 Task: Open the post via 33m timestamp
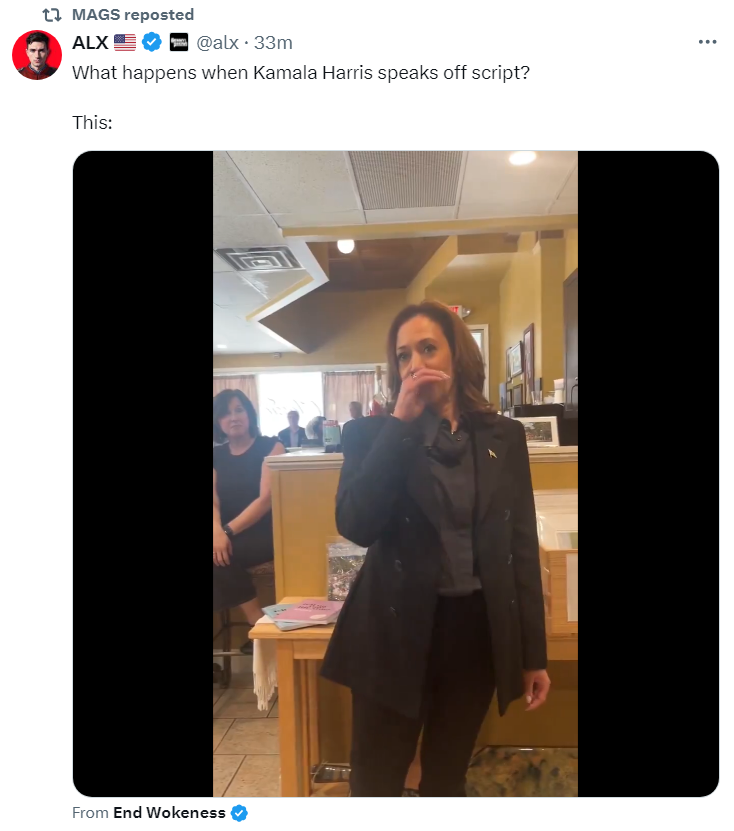pos(273,42)
